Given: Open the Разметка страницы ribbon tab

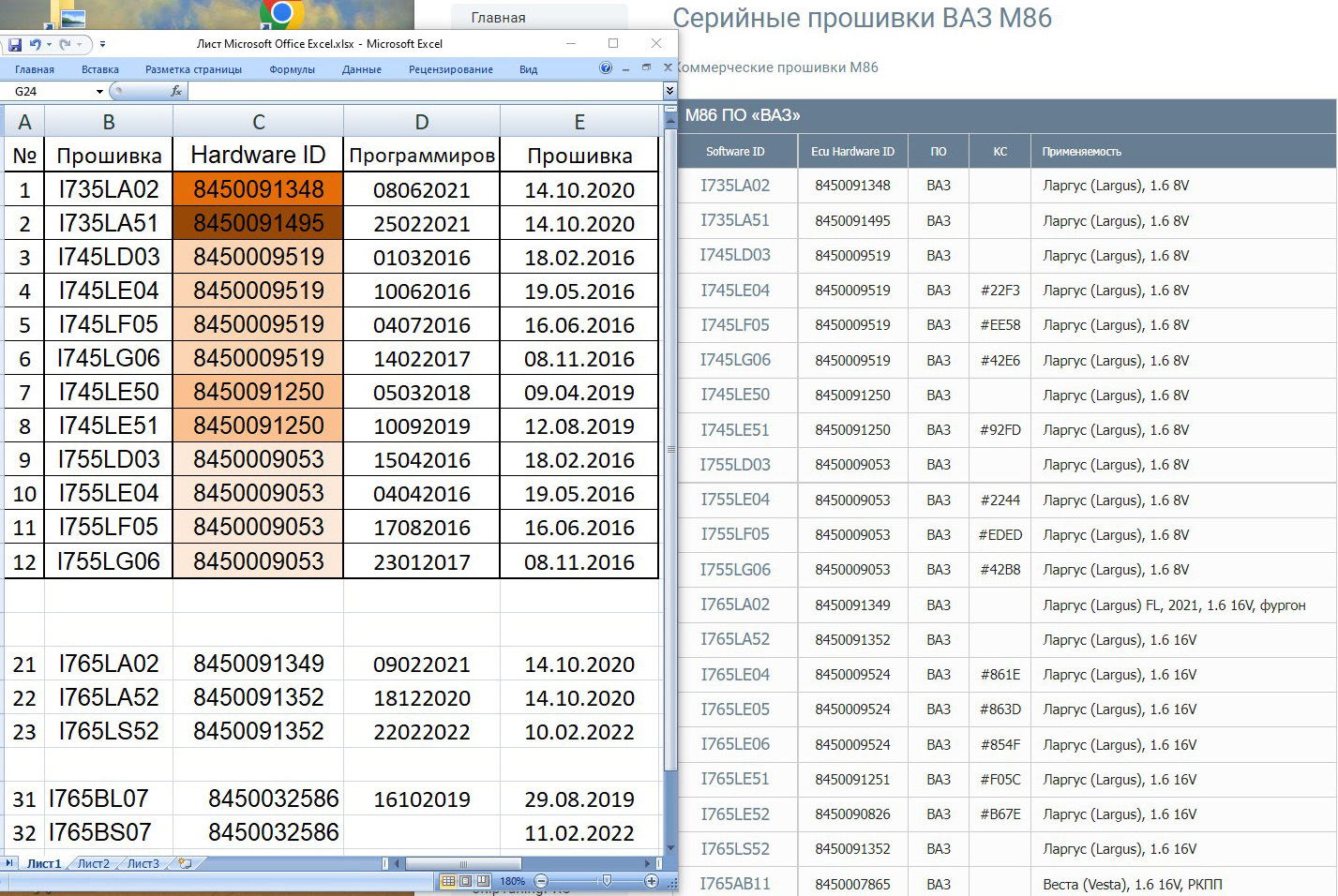Looking at the screenshot, I should coord(193,69).
